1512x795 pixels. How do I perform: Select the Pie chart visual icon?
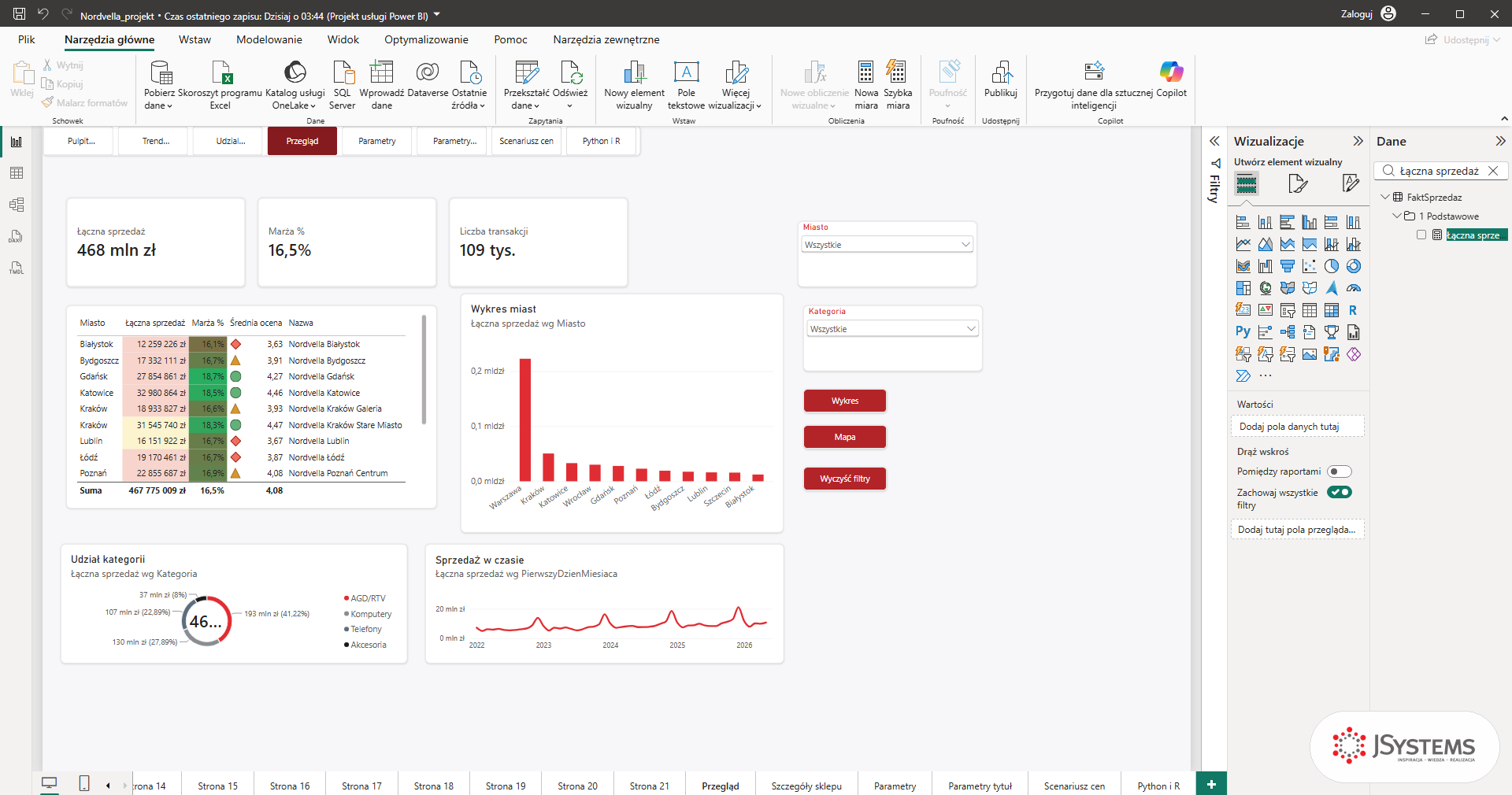(x=1332, y=266)
